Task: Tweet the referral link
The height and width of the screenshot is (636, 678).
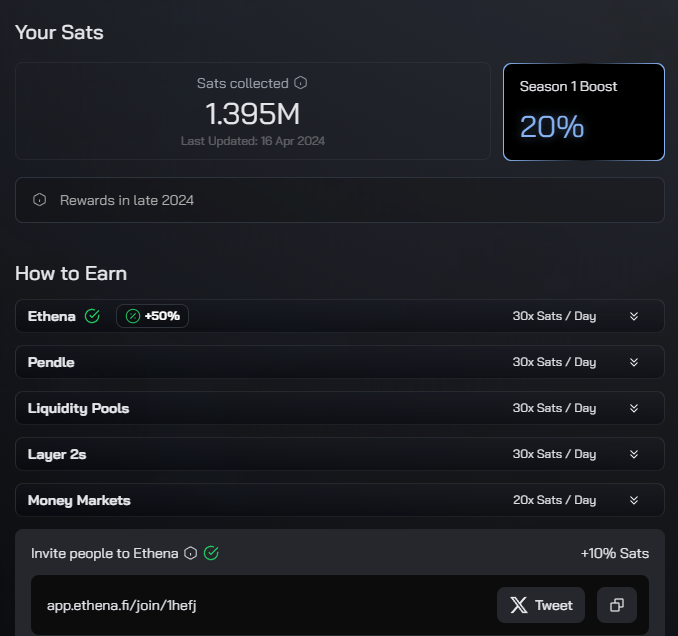Action: click(x=541, y=605)
